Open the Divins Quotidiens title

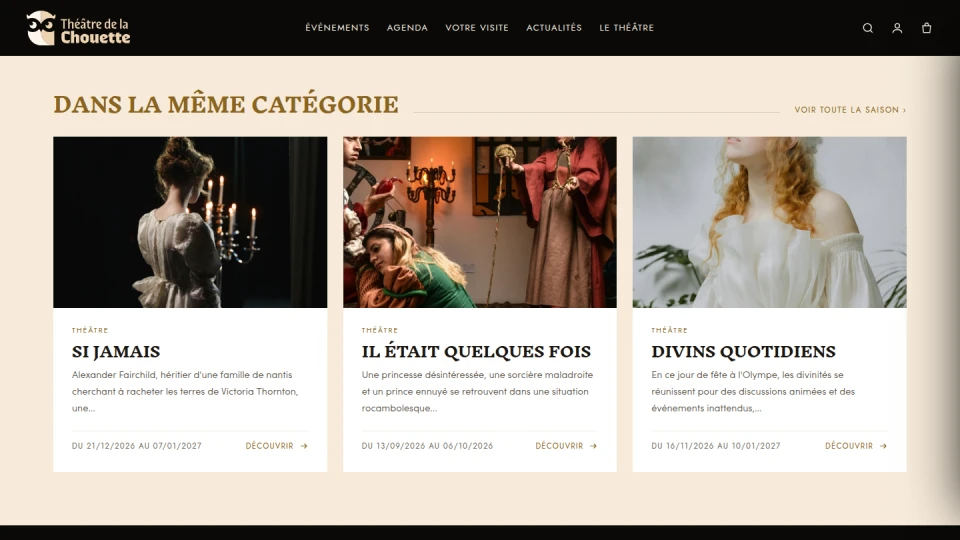tap(743, 351)
